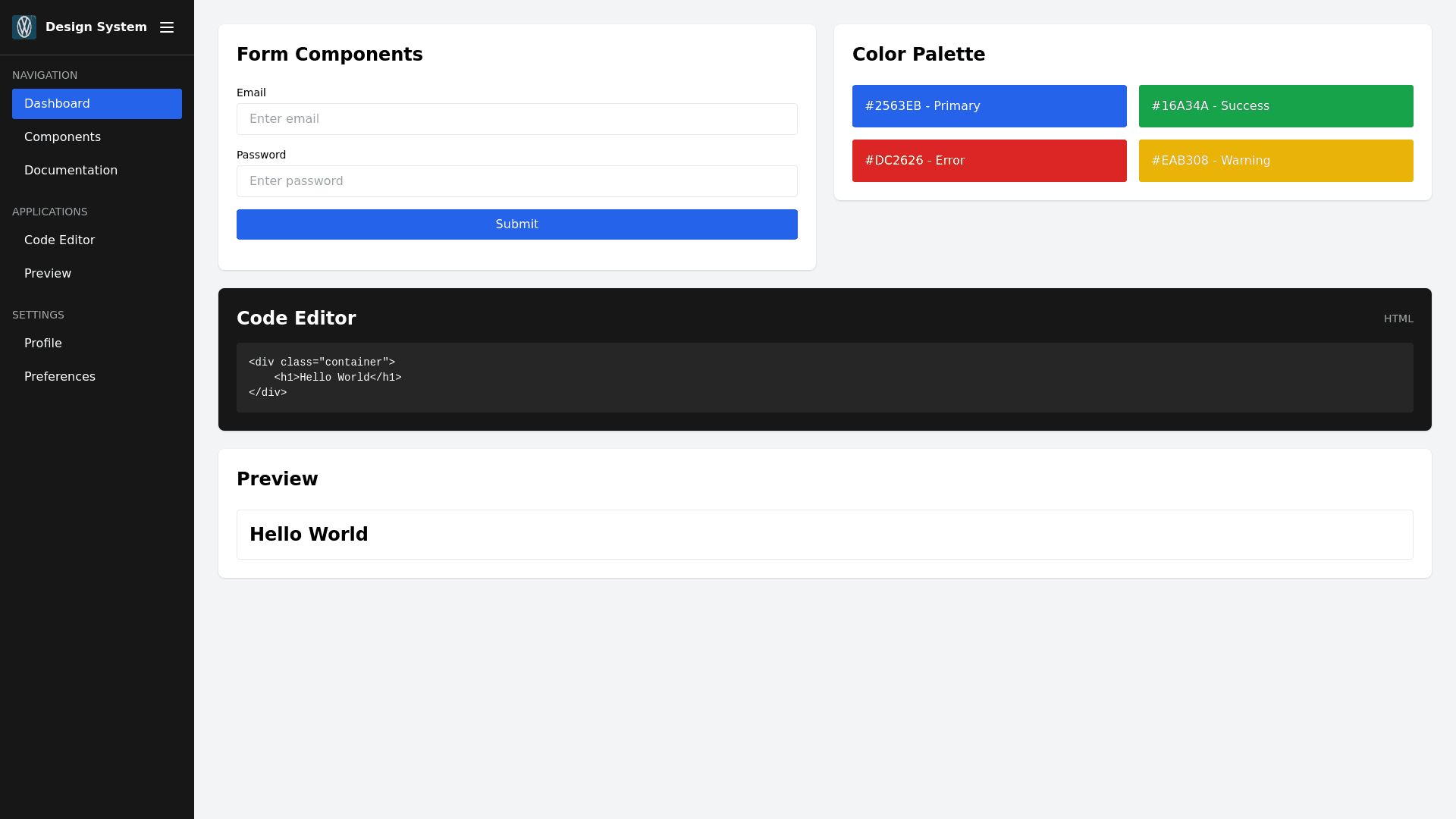This screenshot has height=819, width=1456.
Task: Open the Dashboard navigation item
Action: [x=97, y=104]
